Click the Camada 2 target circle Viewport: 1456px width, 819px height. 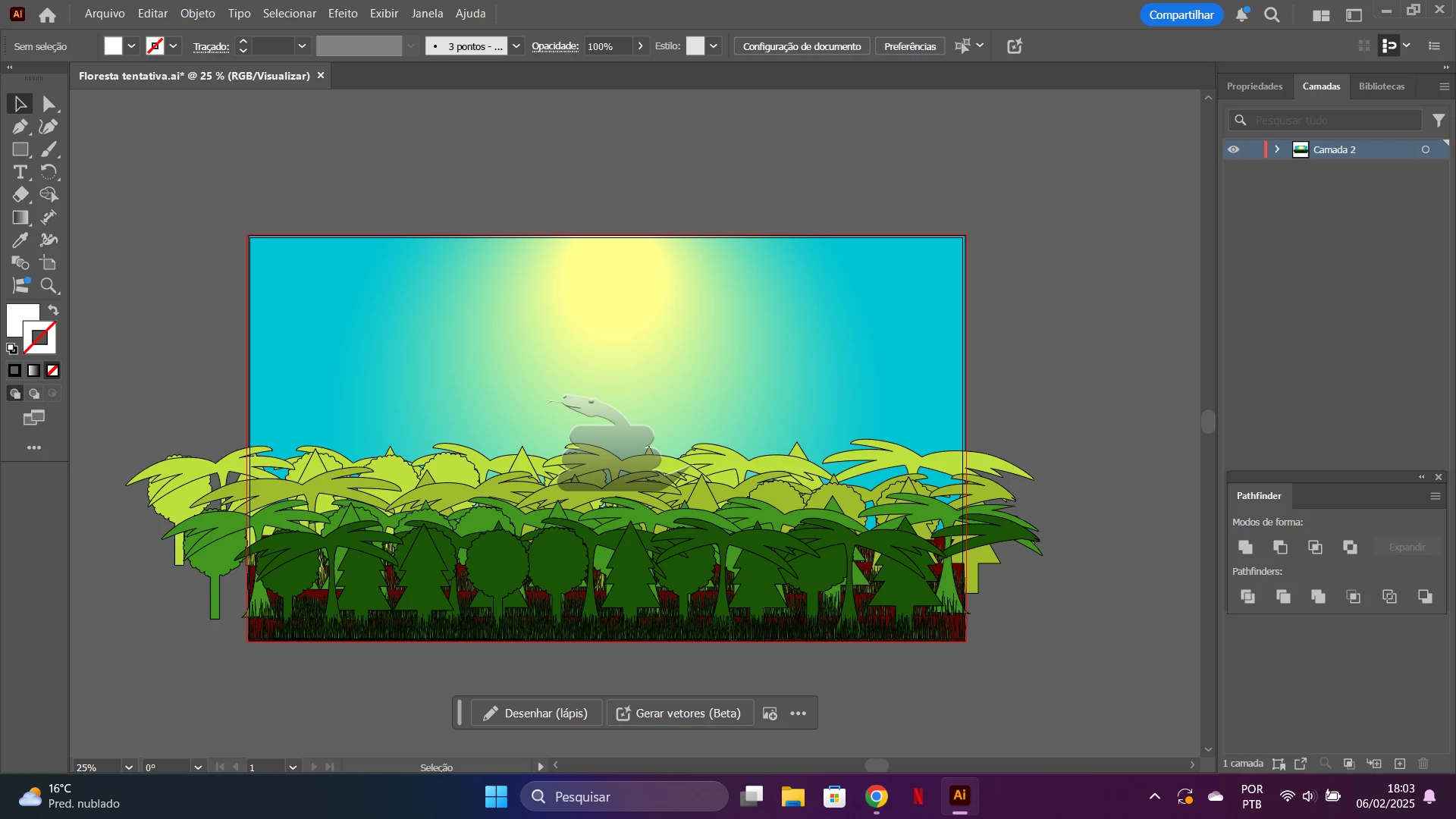tap(1426, 149)
